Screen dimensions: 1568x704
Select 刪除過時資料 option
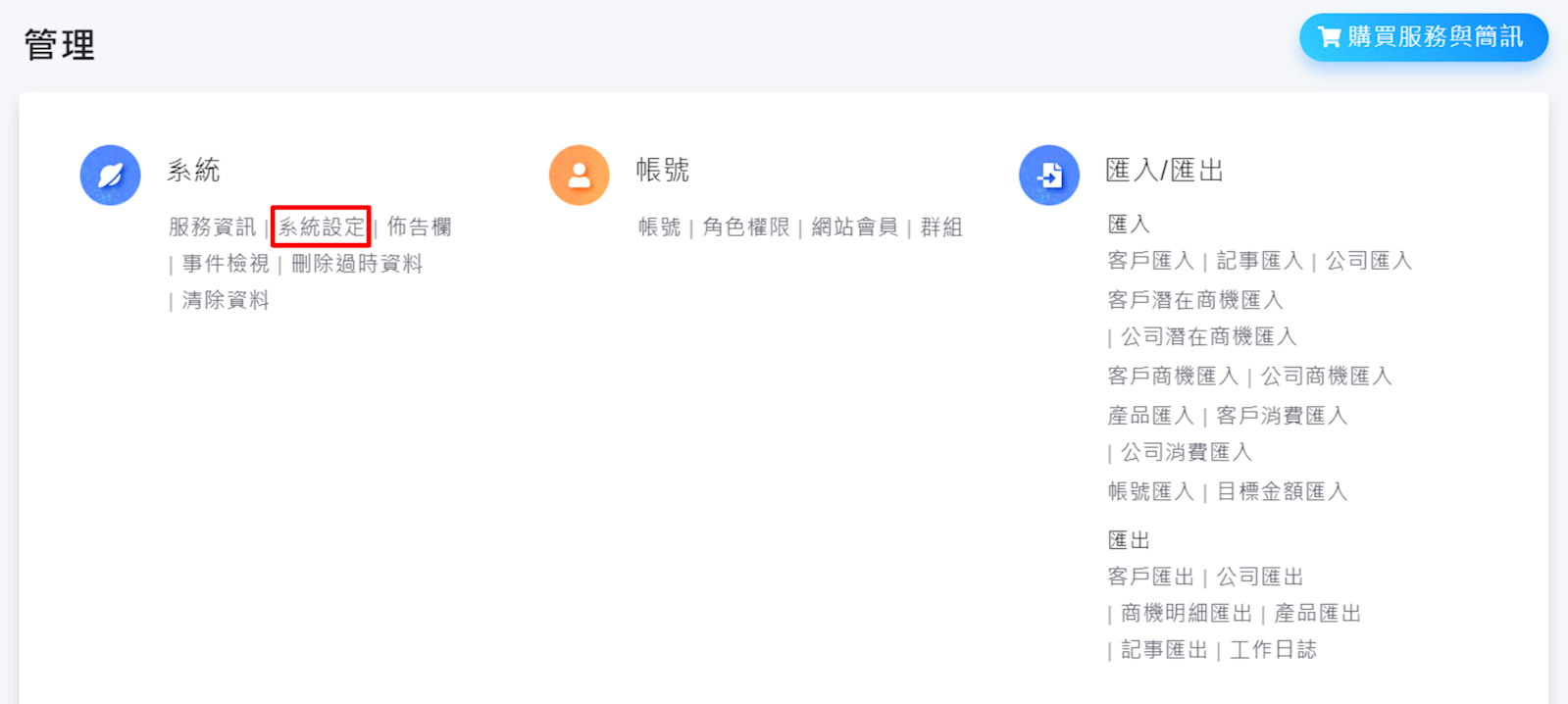[357, 264]
